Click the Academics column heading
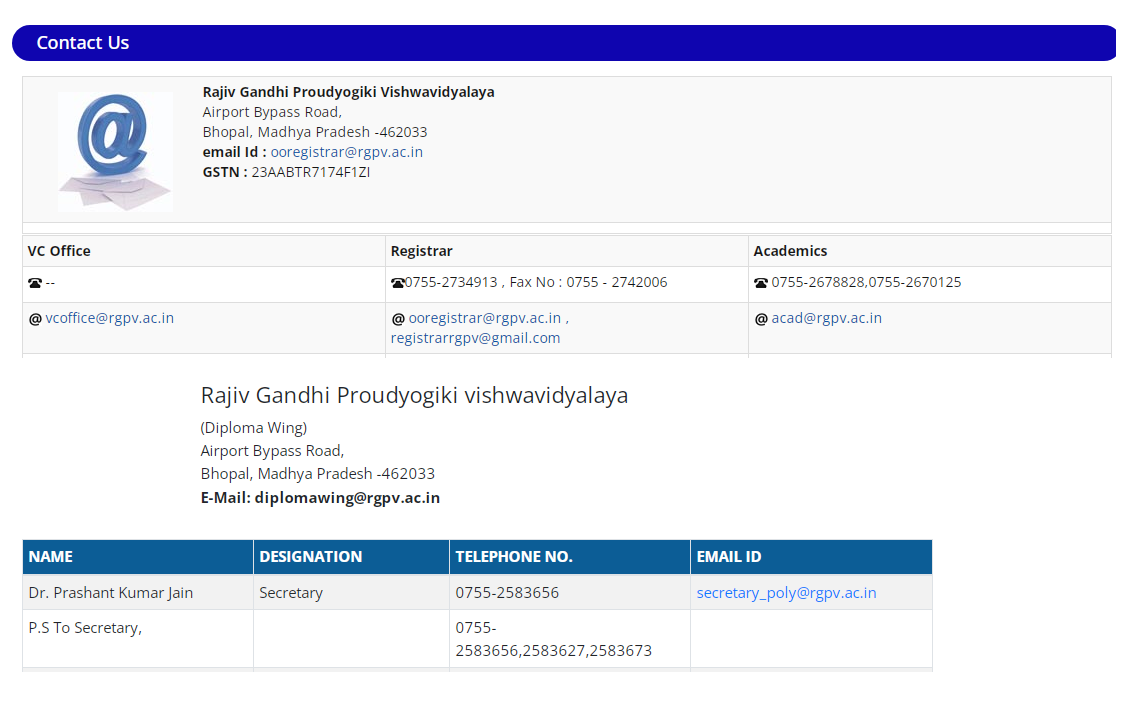 pos(791,251)
